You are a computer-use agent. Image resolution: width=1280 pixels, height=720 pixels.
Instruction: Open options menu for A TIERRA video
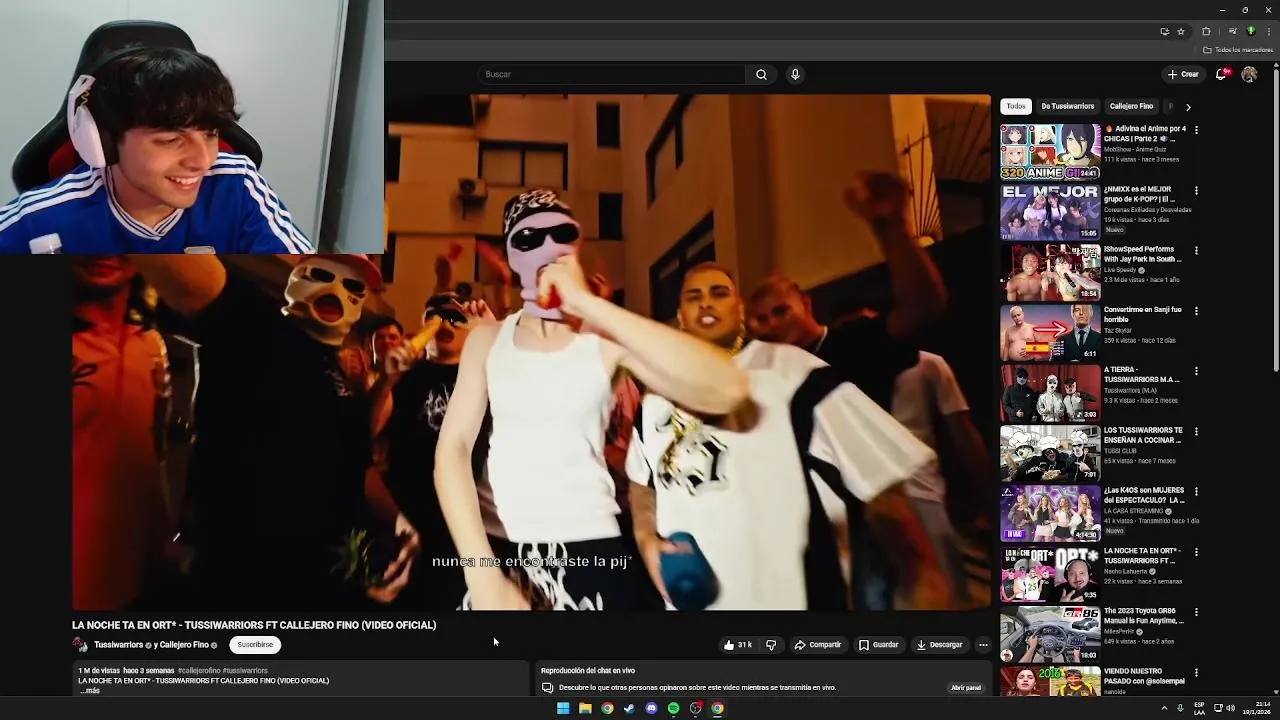coord(1196,371)
